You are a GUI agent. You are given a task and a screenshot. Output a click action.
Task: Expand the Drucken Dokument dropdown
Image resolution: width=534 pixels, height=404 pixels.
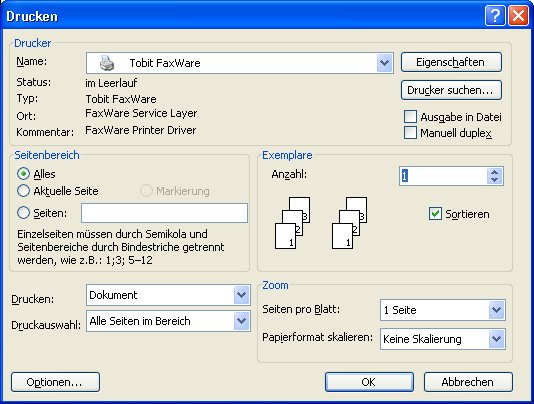(x=241, y=295)
